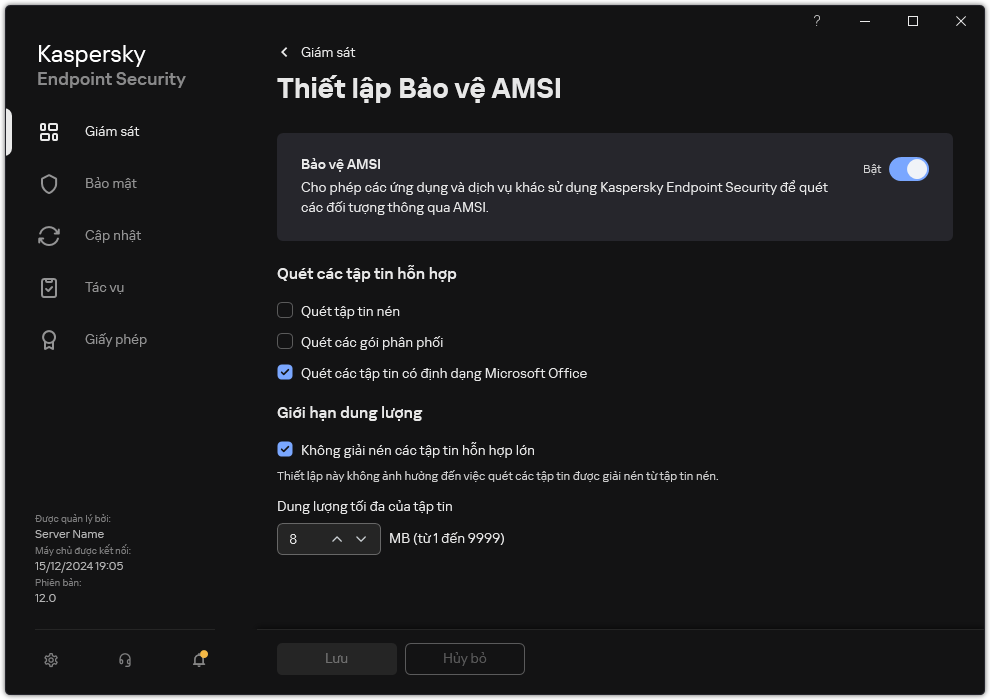Click the Cập nhật refresh icon
Viewport: 990px width, 700px height.
49,236
